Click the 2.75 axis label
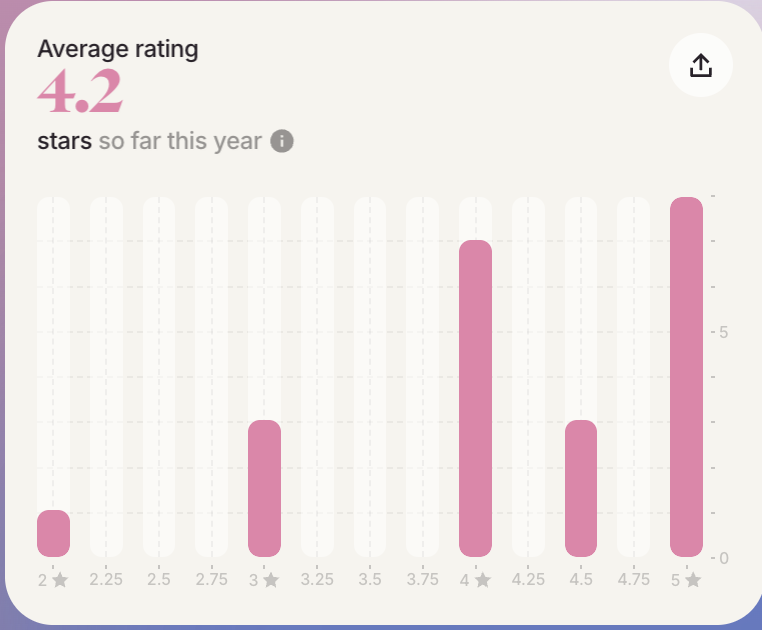The height and width of the screenshot is (630, 762). [x=211, y=580]
